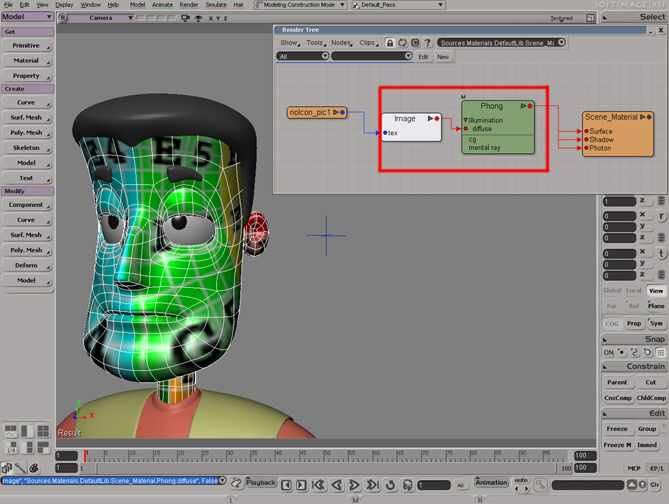Click the Skeleton button in the Create panel
669x504 pixels.
click(x=27, y=147)
